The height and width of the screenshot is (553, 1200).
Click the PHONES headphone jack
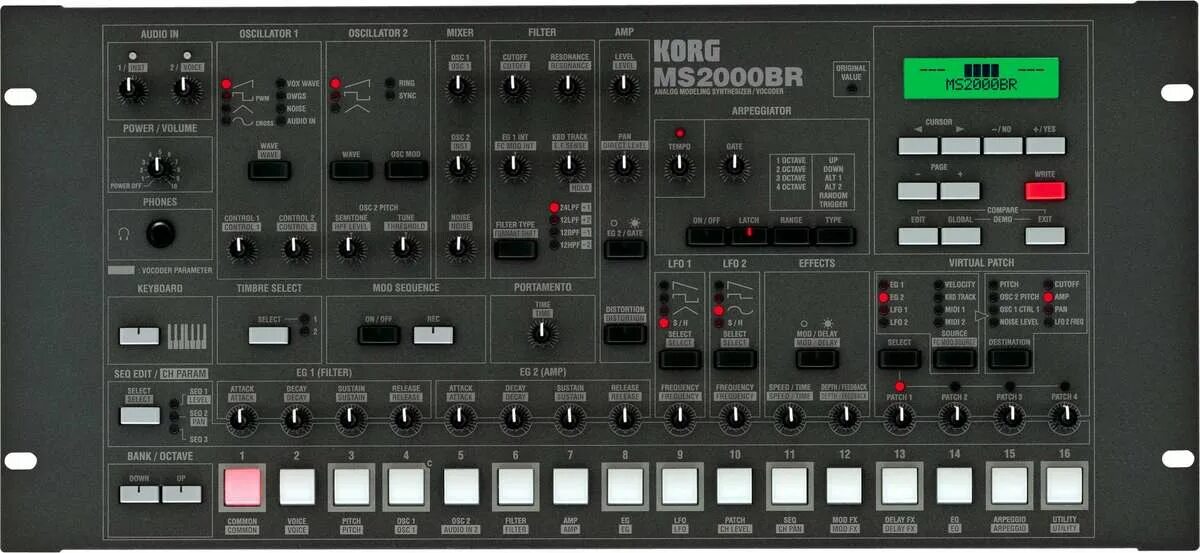point(160,234)
